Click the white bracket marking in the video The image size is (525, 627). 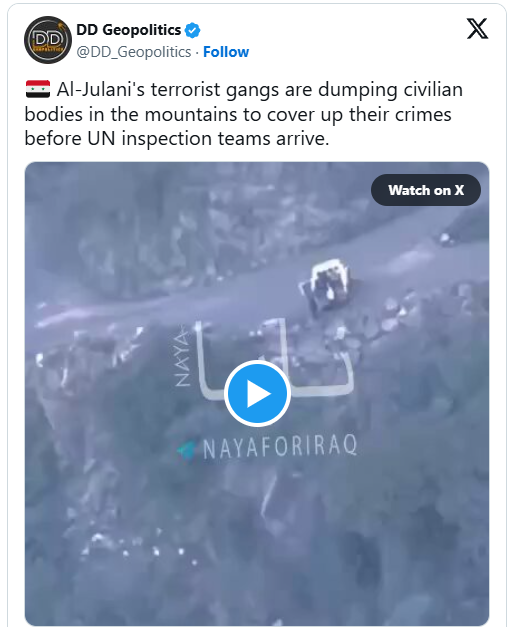coord(276,360)
